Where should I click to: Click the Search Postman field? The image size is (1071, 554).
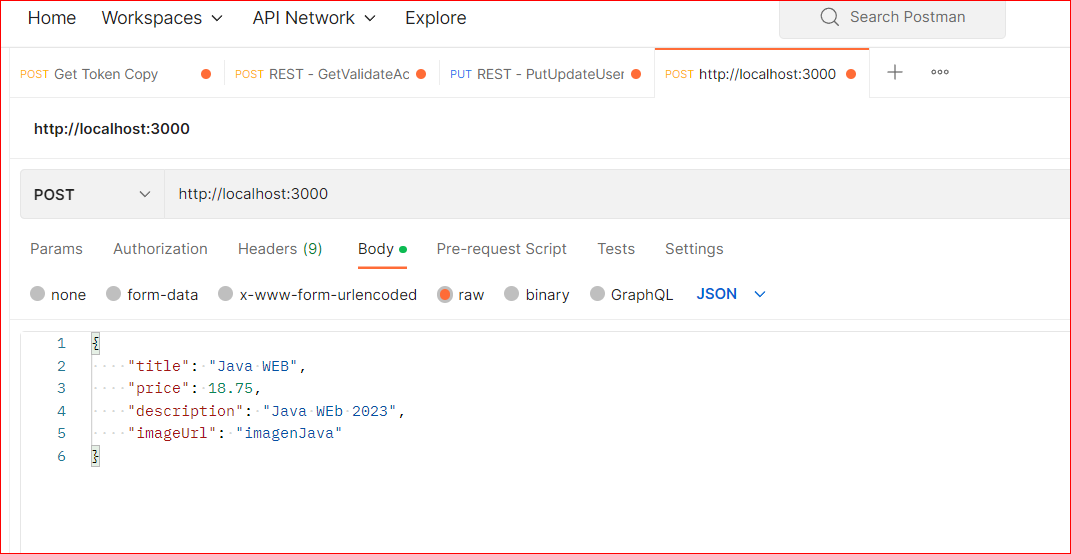pyautogui.click(x=892, y=18)
